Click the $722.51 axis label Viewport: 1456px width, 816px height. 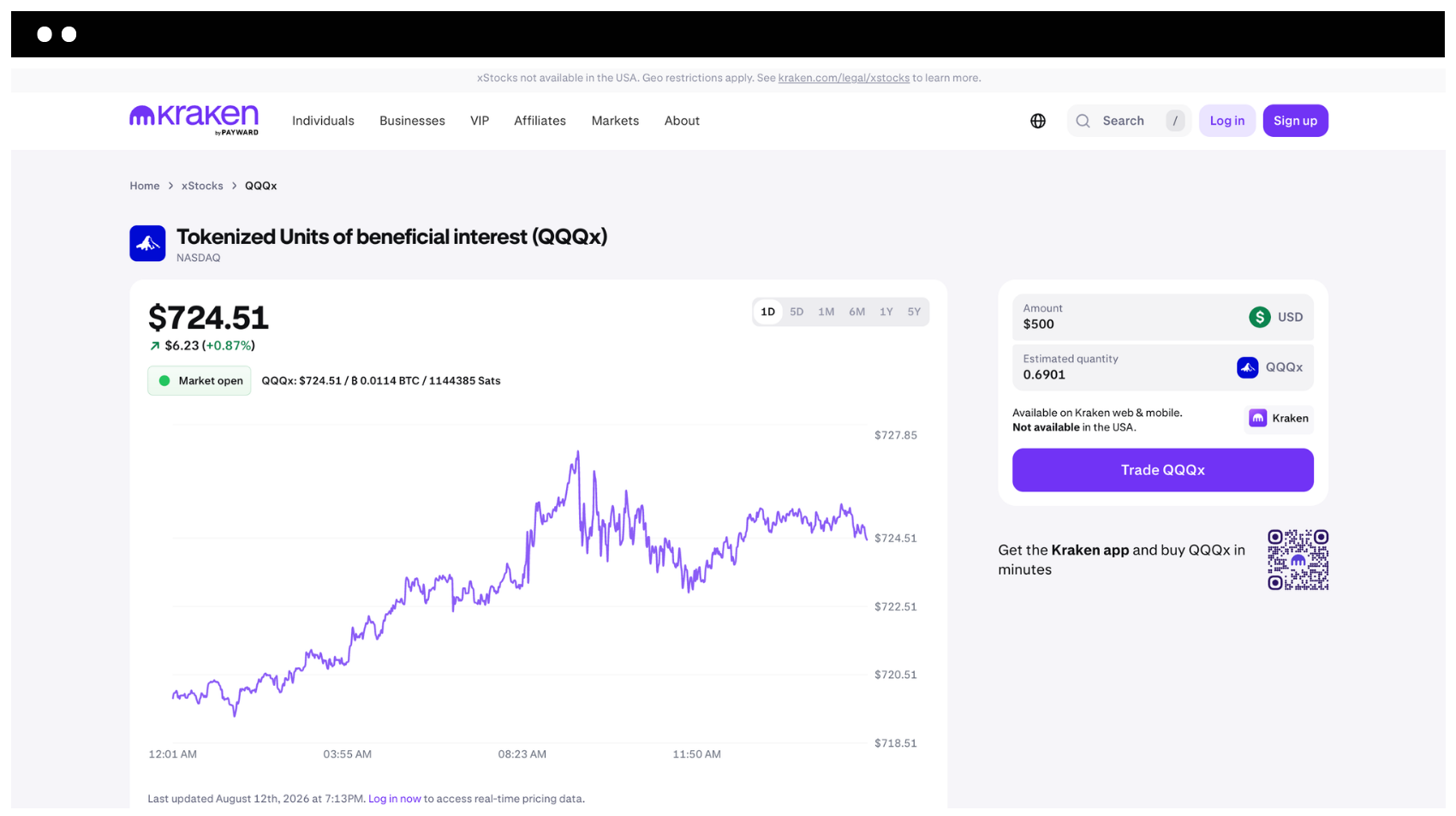(896, 607)
